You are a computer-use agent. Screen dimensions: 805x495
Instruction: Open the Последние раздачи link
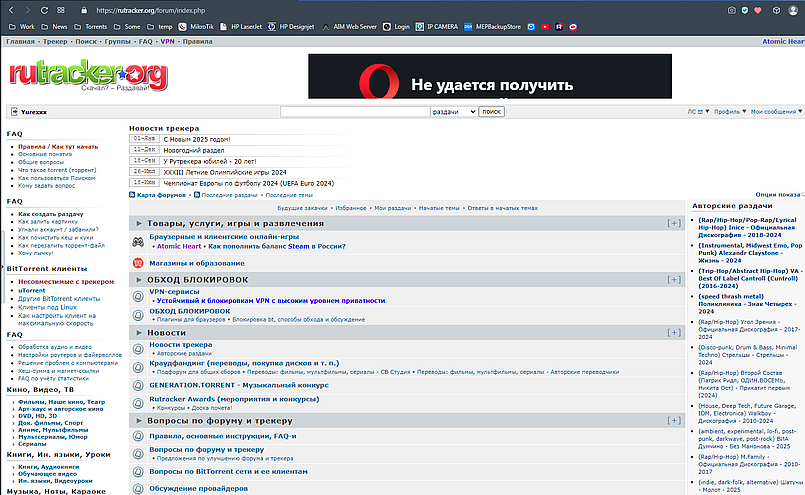(x=229, y=195)
